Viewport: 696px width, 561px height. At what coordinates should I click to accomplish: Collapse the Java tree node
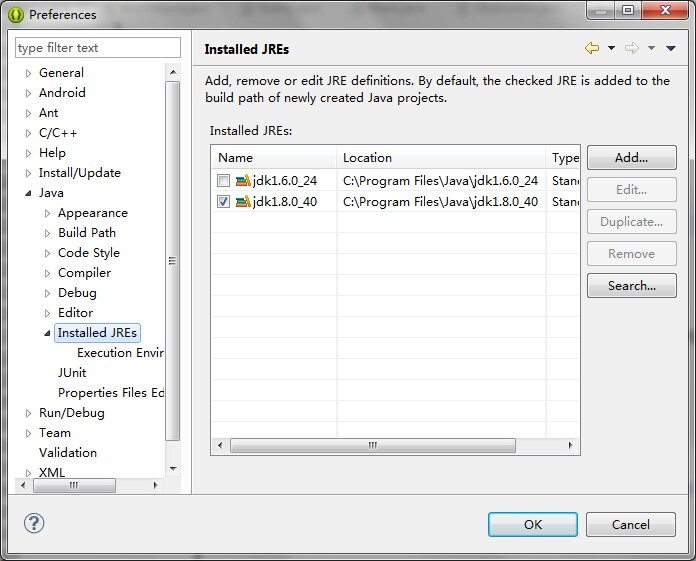[x=28, y=193]
